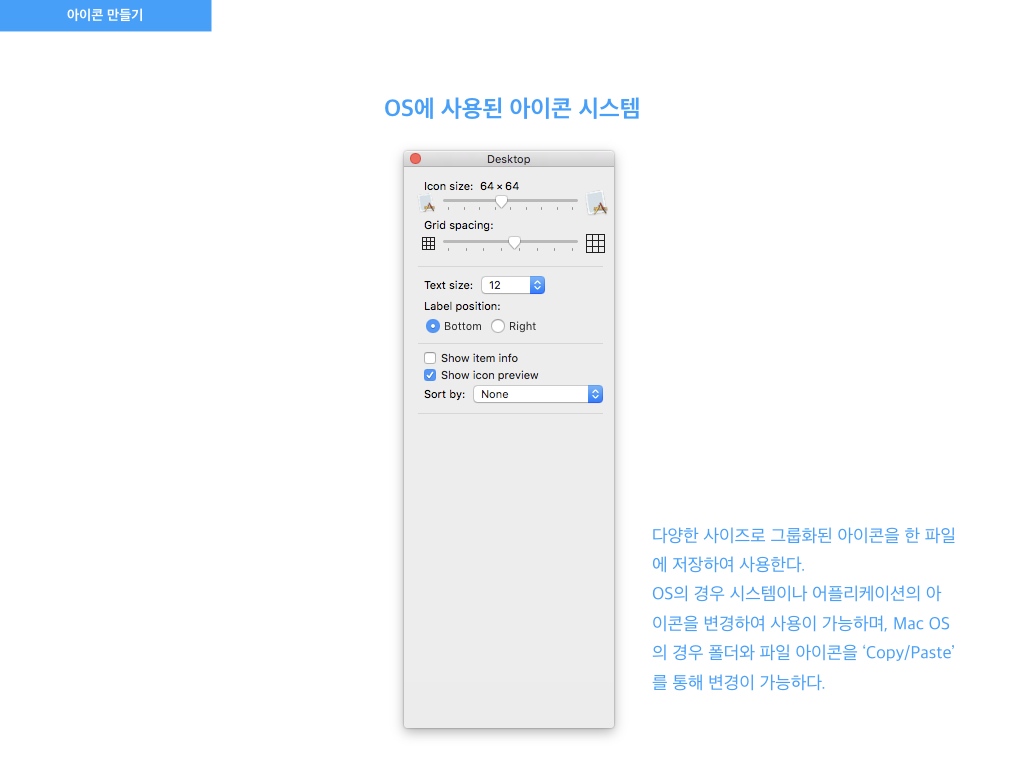The width and height of the screenshot is (1024, 768).
Task: Click the 아이콘 만들기 tab
Action: (x=105, y=16)
